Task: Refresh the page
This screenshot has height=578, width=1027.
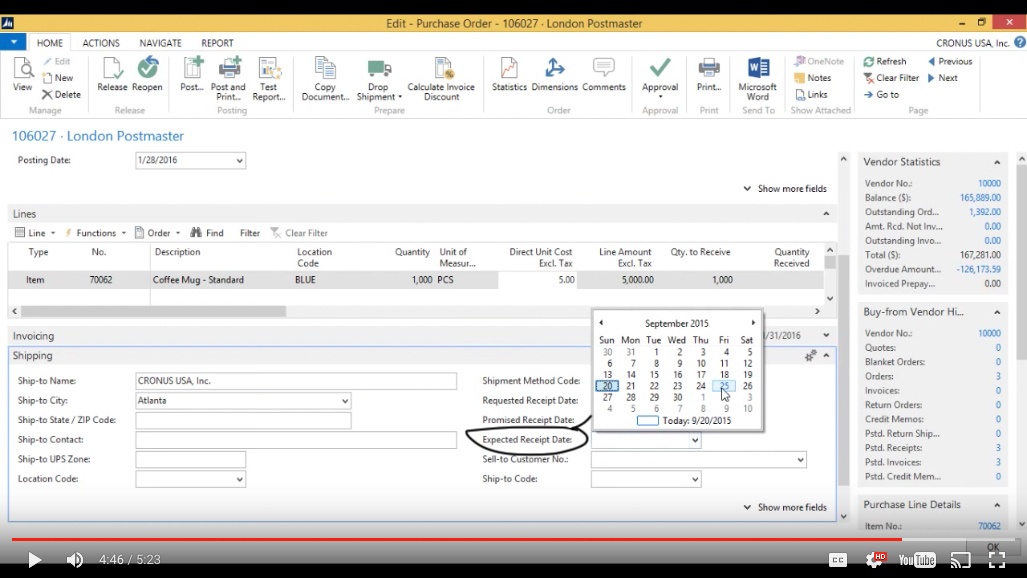Action: click(885, 61)
